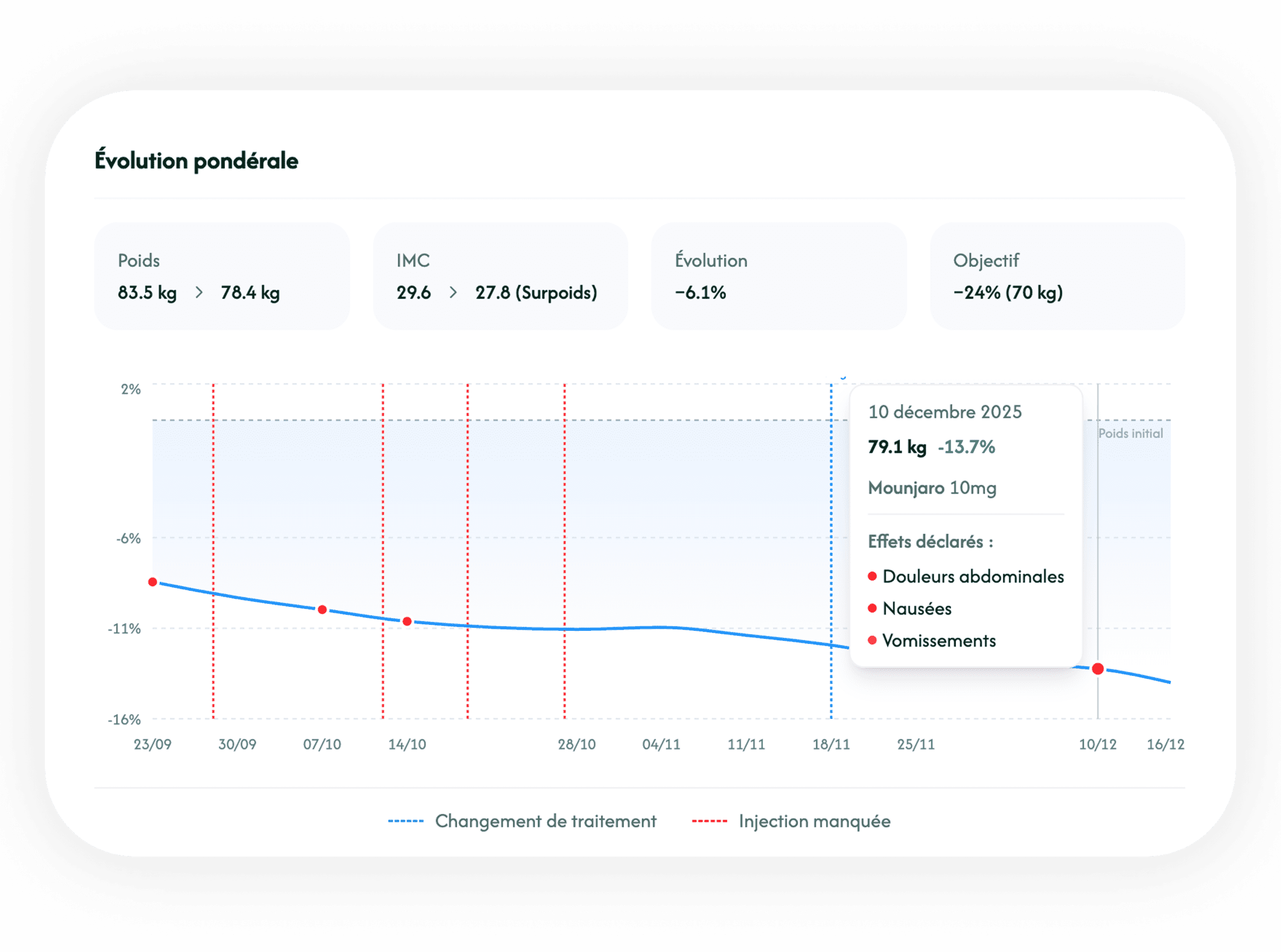The height and width of the screenshot is (952, 1281).
Task: Click the Mounjaro 10mg treatment label
Action: pos(932,488)
